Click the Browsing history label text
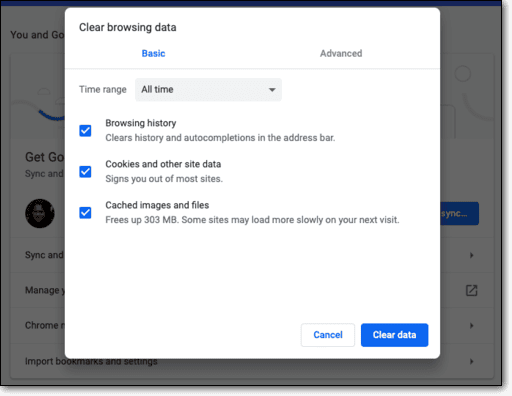The width and height of the screenshot is (512, 396). pyautogui.click(x=141, y=123)
